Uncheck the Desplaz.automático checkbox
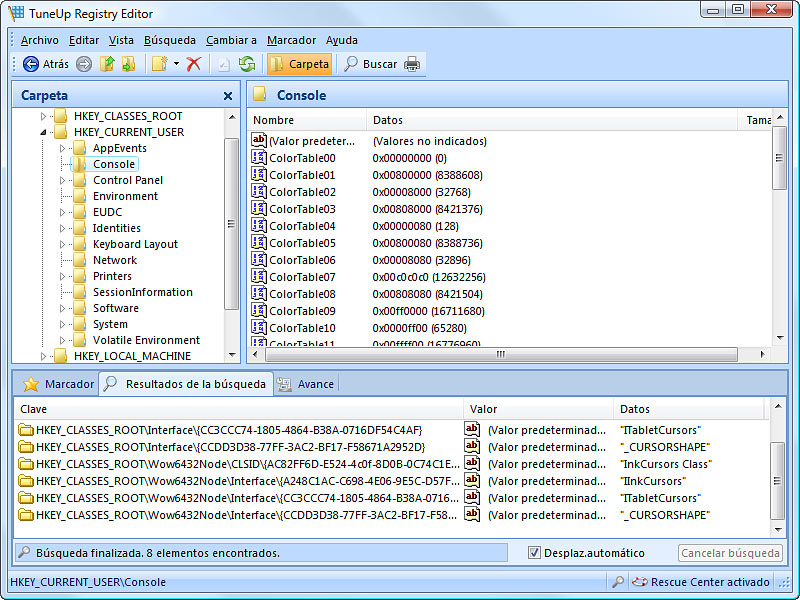This screenshot has height=600, width=800. coord(534,553)
